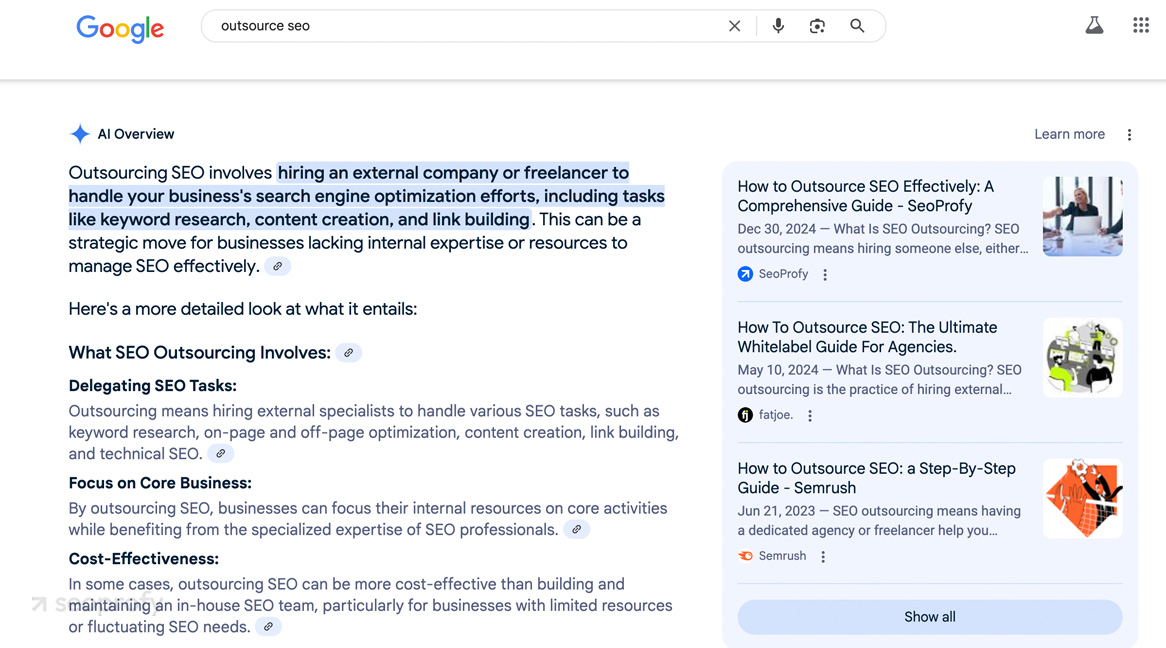Open the Google apps grid icon
The width and height of the screenshot is (1166, 648).
pos(1141,25)
